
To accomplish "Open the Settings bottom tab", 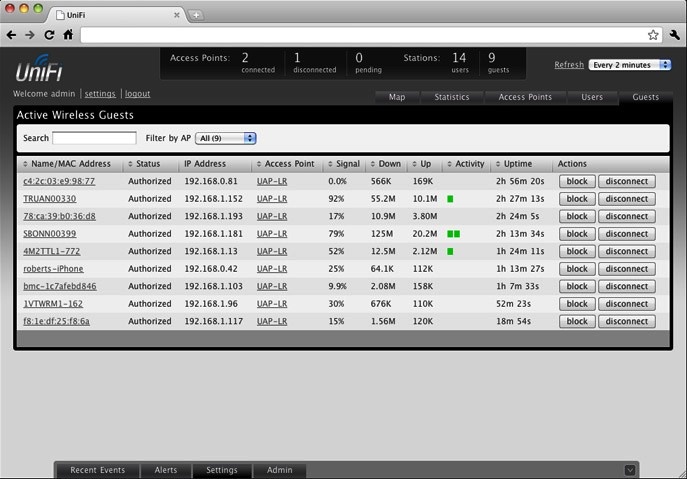I will point(222,470).
